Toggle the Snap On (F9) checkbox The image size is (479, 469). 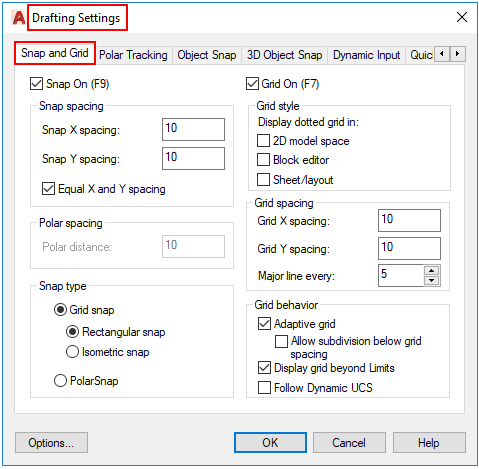[36, 84]
